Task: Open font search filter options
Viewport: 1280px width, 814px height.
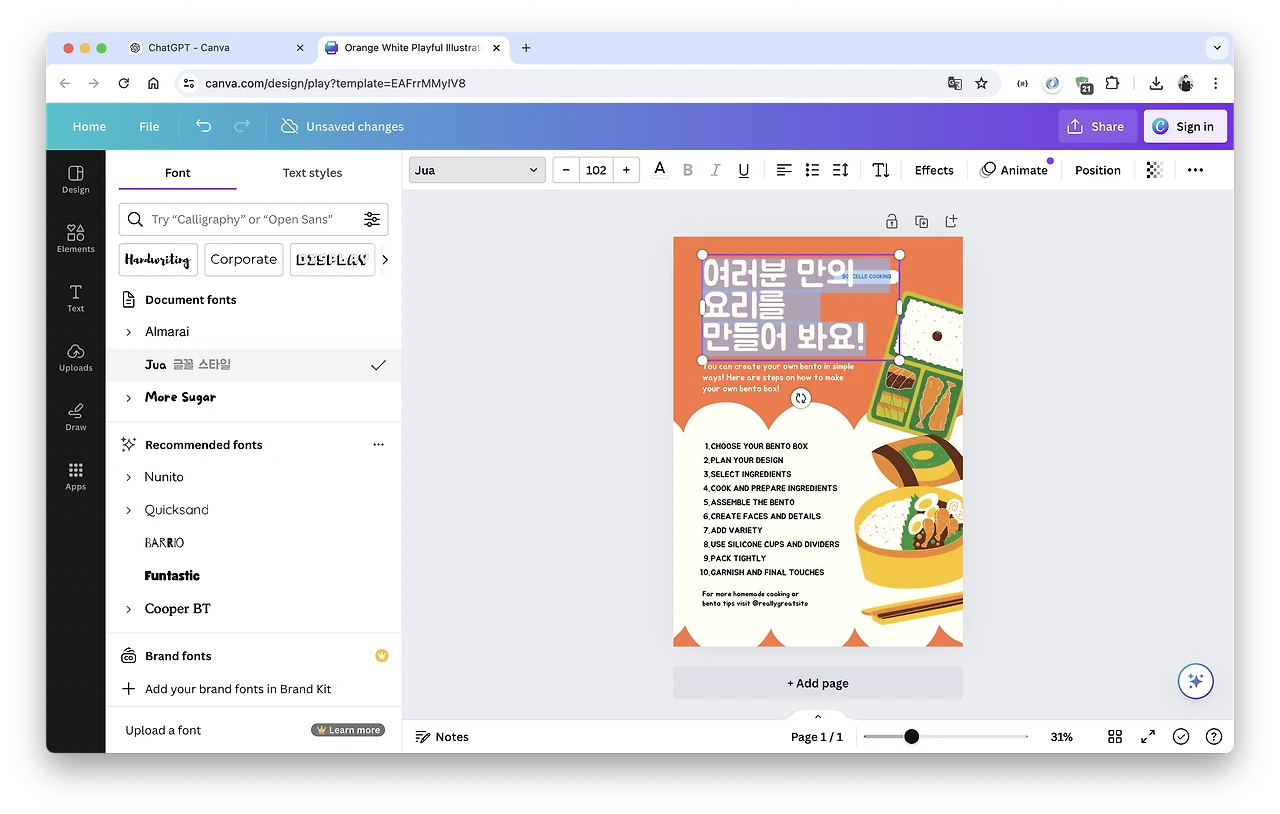Action: 372,219
